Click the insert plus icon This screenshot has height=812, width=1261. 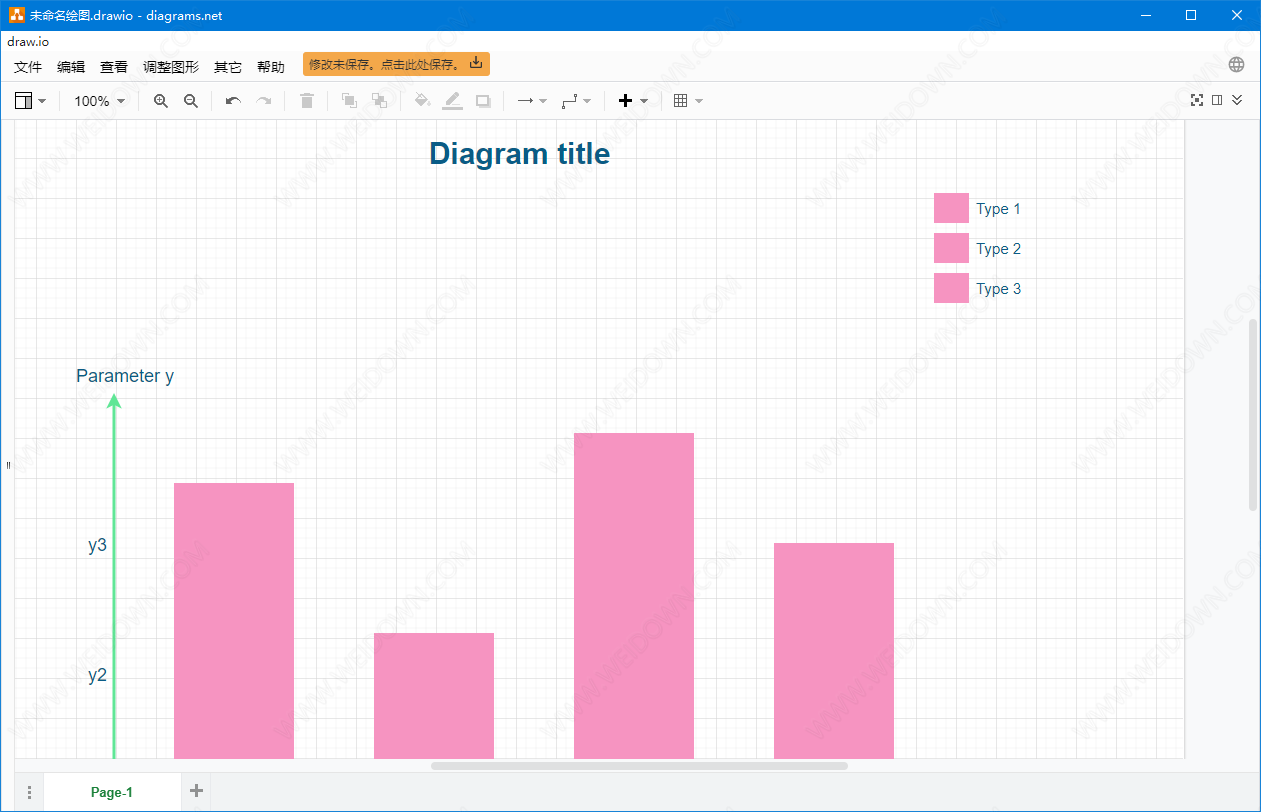point(626,101)
